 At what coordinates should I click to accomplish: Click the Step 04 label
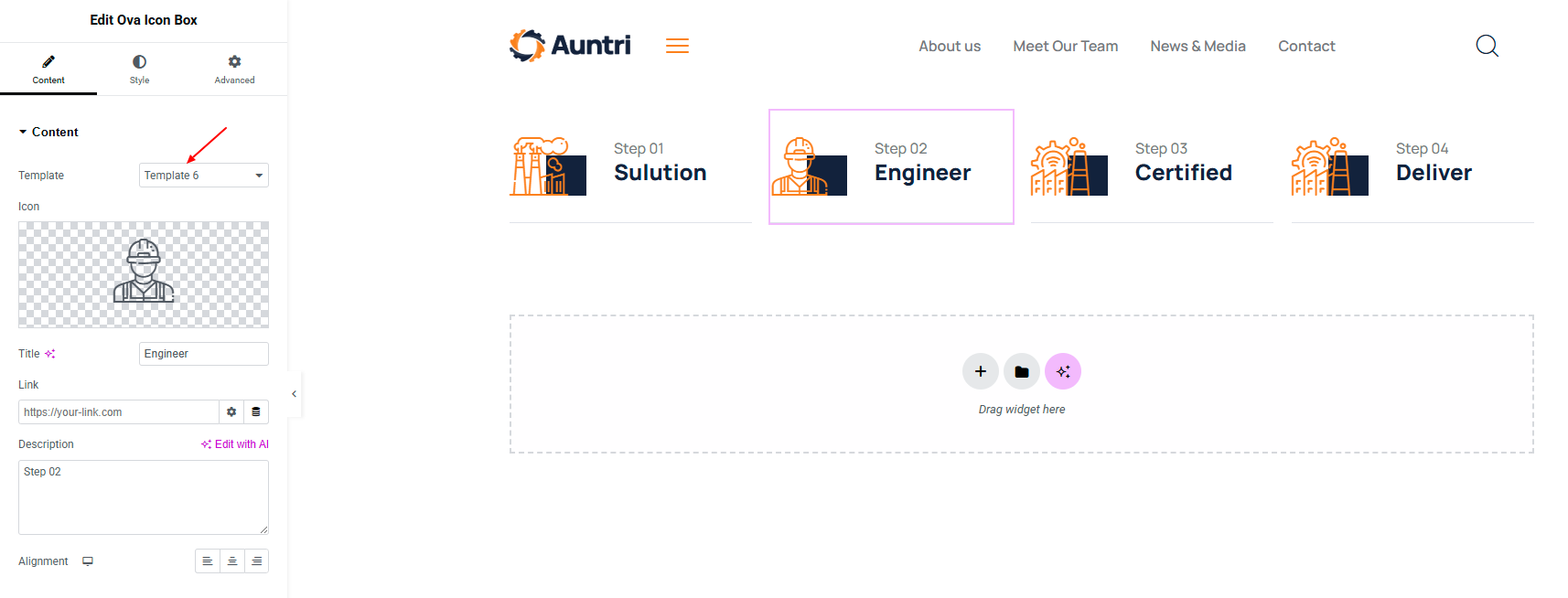point(1422,148)
